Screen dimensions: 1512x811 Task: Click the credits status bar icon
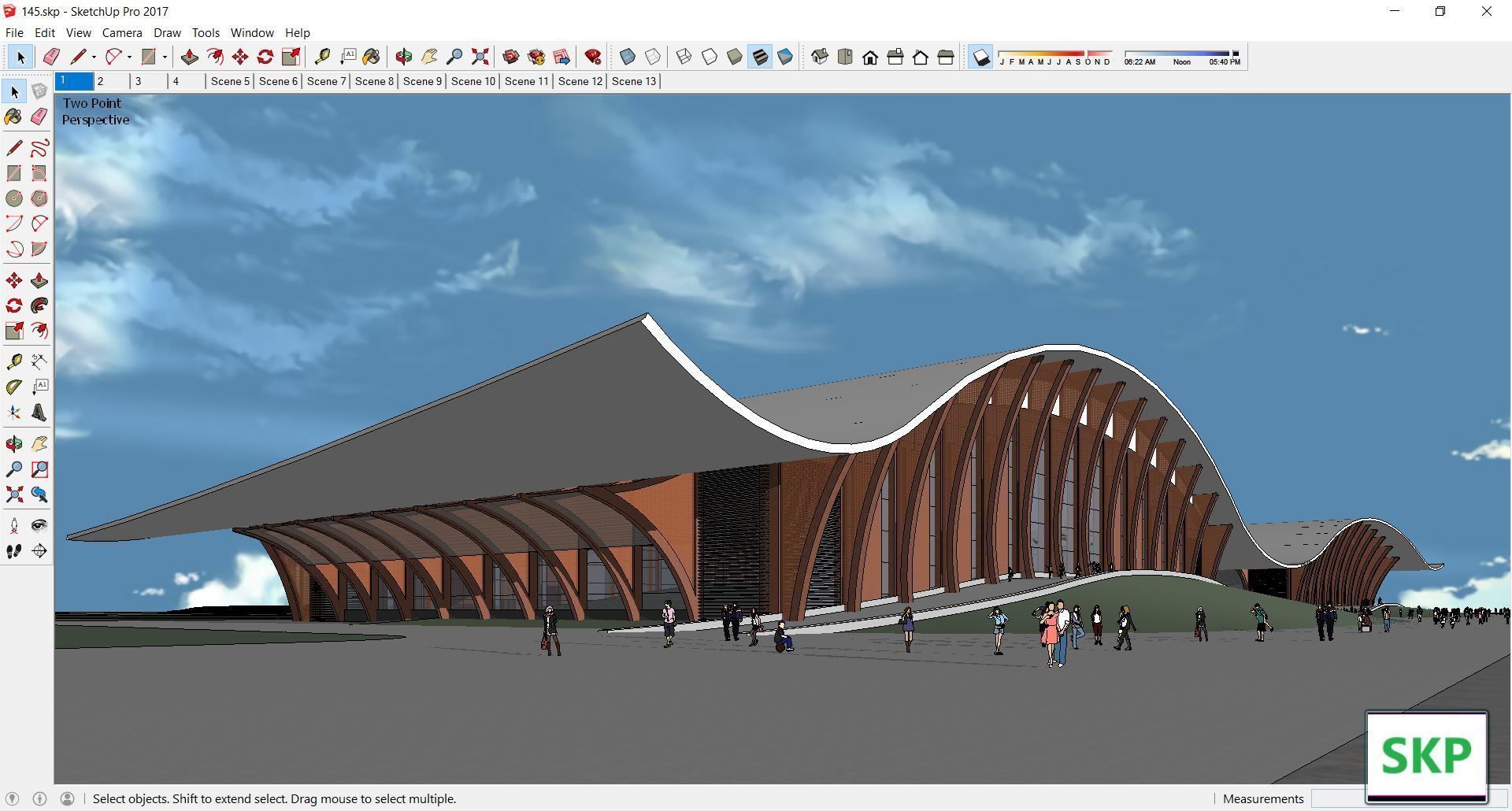coord(39,798)
